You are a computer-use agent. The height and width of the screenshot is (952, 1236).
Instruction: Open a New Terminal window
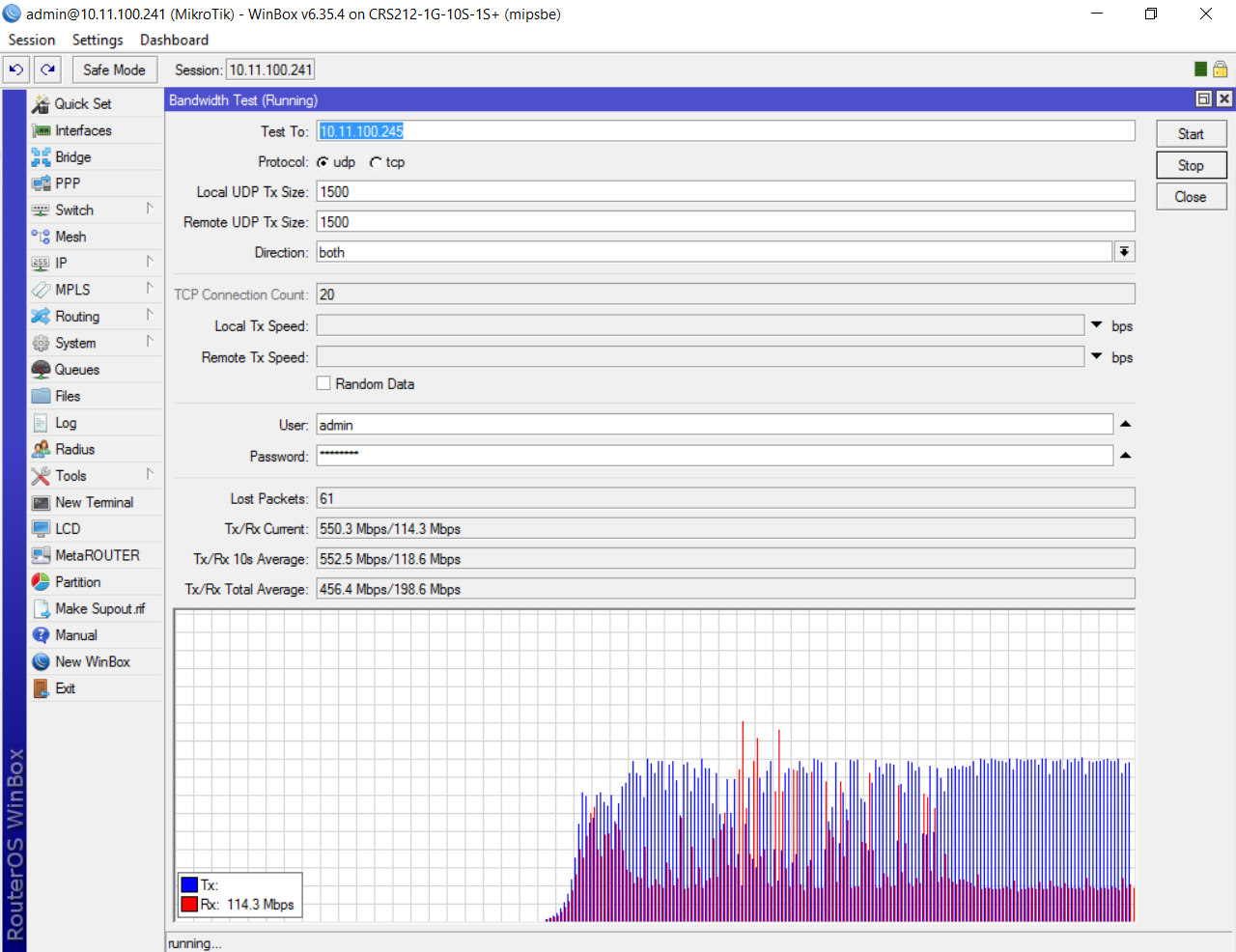[x=93, y=502]
